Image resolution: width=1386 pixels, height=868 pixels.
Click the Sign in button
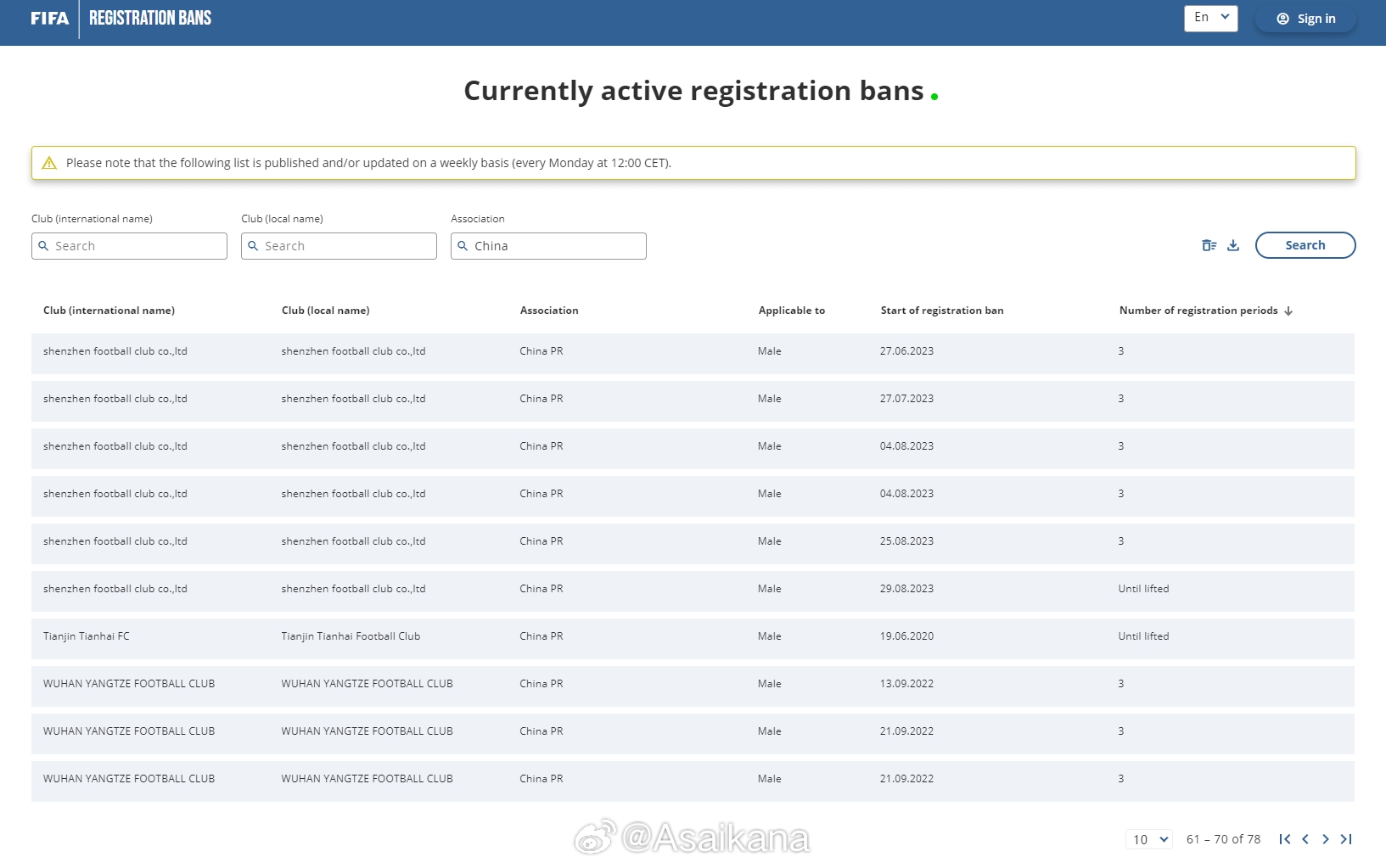pos(1305,19)
